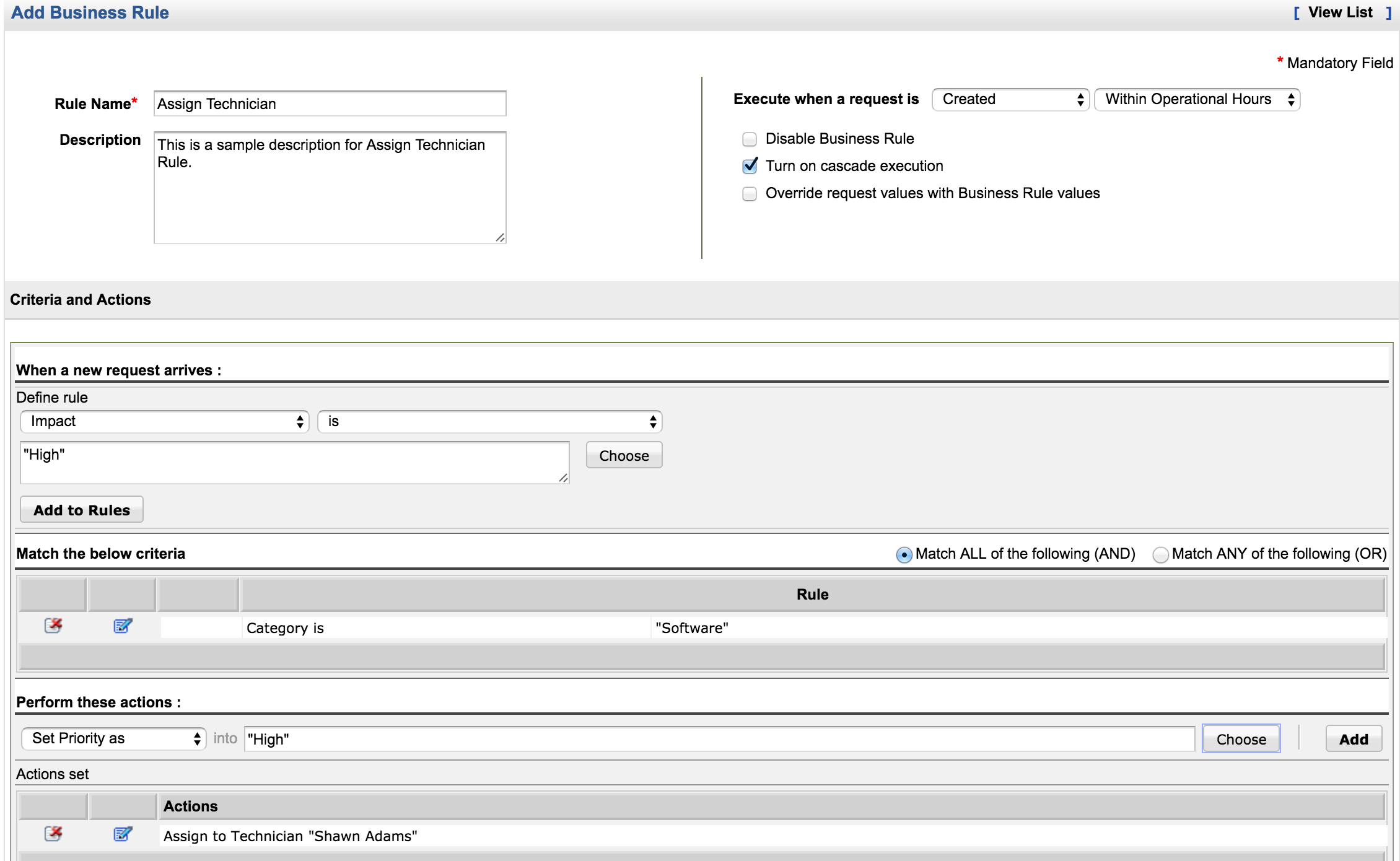This screenshot has height=861, width=1400.
Task: Delete the Category is Software rule
Action: (x=53, y=626)
